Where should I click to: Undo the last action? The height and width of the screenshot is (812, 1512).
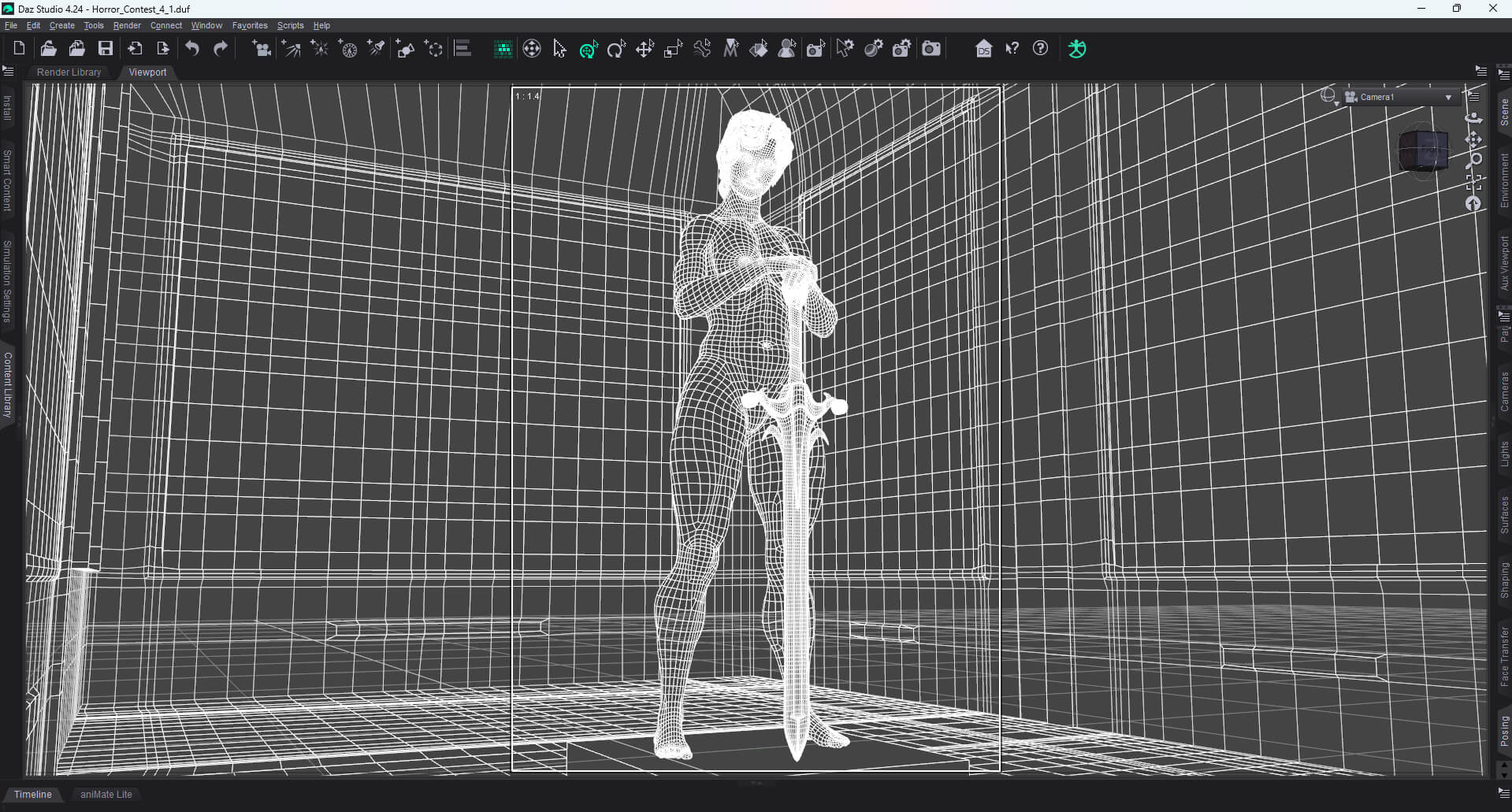click(x=192, y=49)
